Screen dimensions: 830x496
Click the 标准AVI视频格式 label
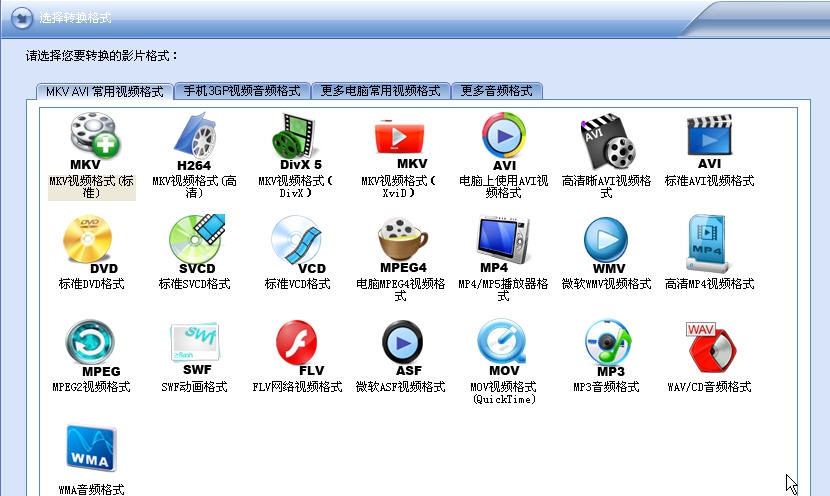point(709,181)
